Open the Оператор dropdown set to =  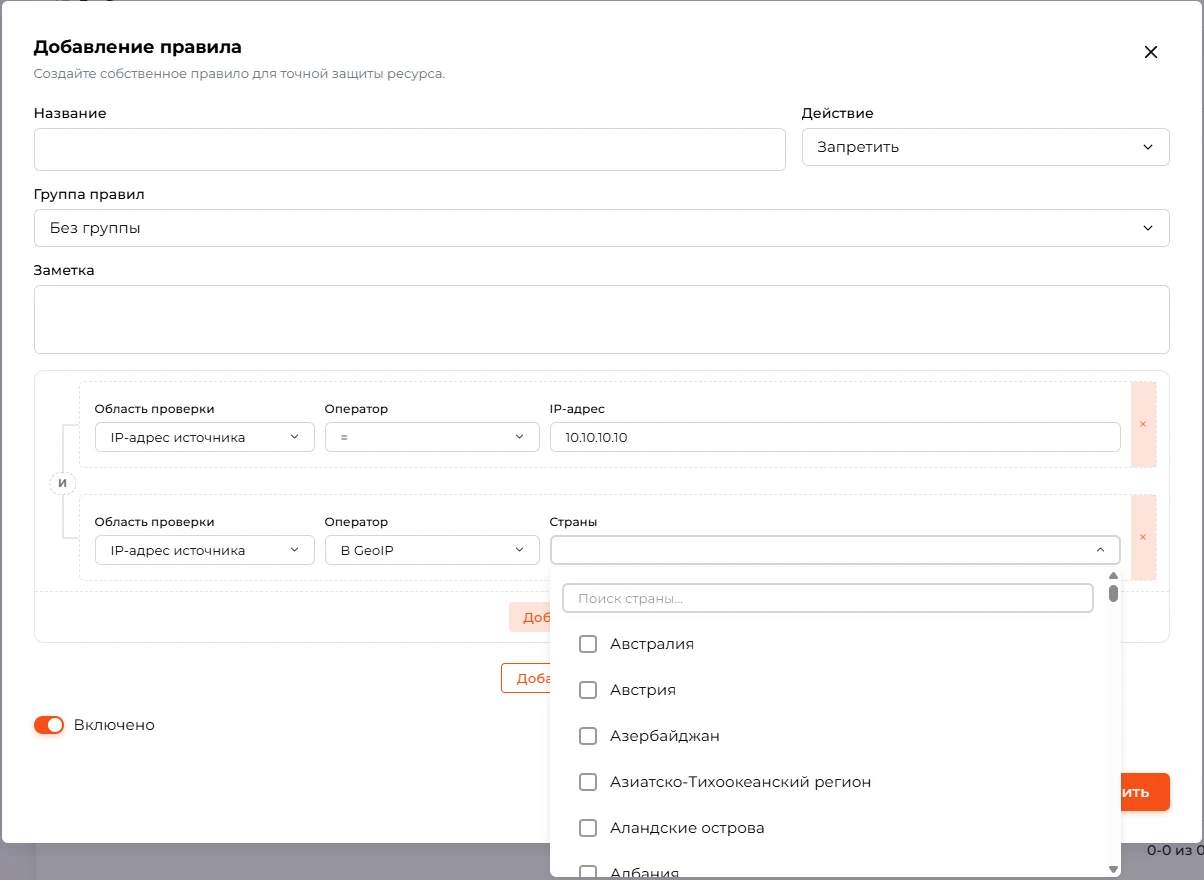point(432,437)
